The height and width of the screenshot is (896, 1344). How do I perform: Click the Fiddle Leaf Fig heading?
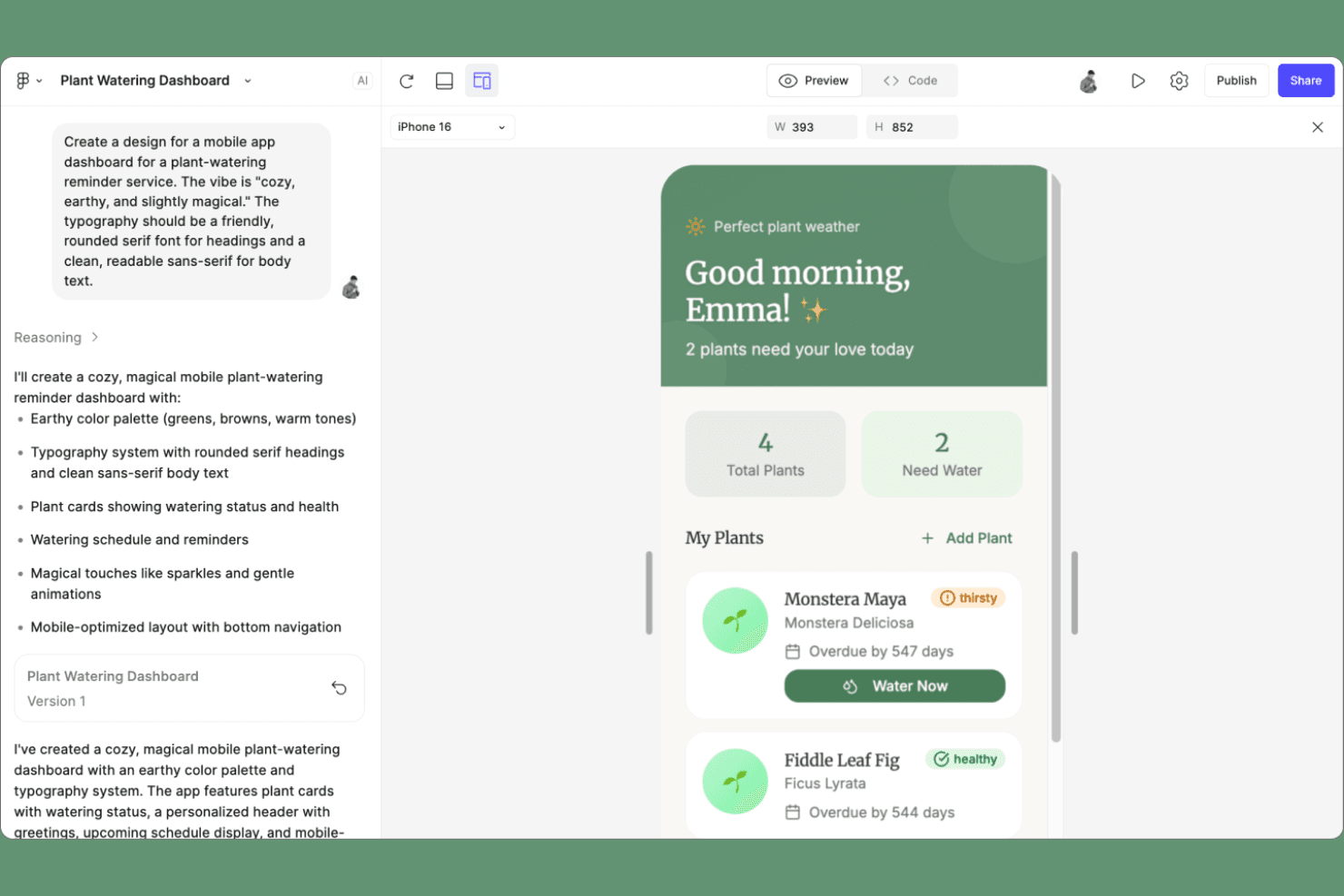click(x=842, y=760)
